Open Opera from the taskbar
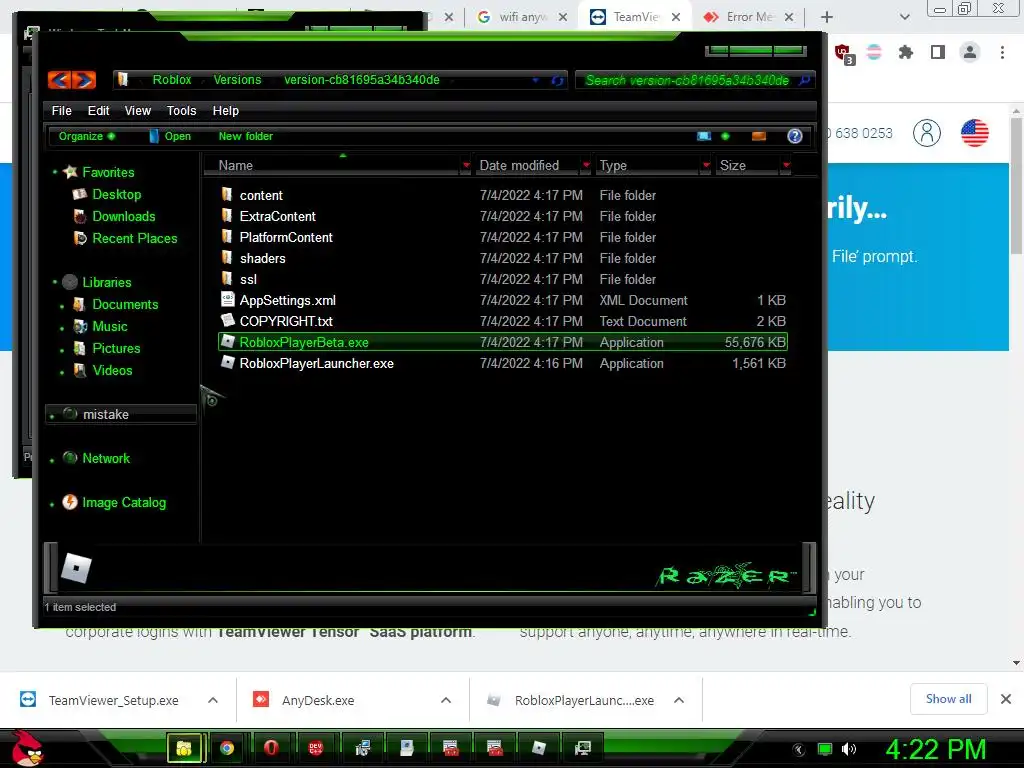 click(x=271, y=748)
